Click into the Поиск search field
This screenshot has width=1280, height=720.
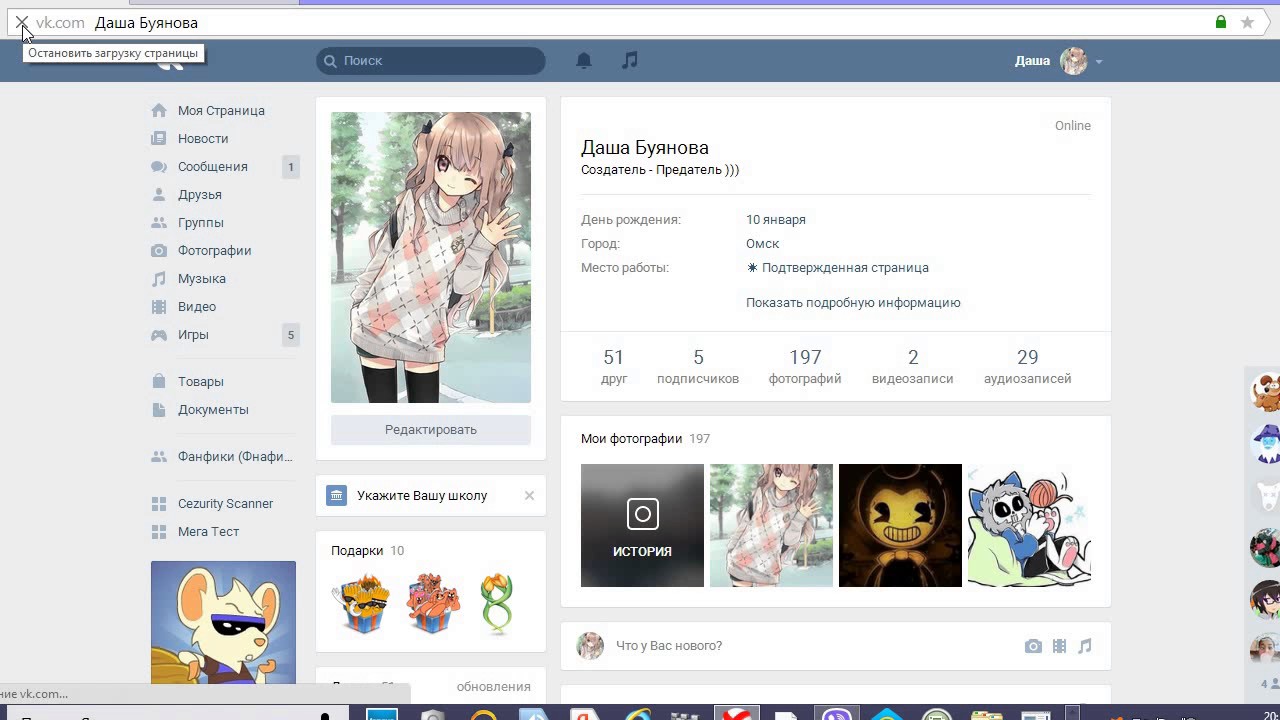[431, 60]
